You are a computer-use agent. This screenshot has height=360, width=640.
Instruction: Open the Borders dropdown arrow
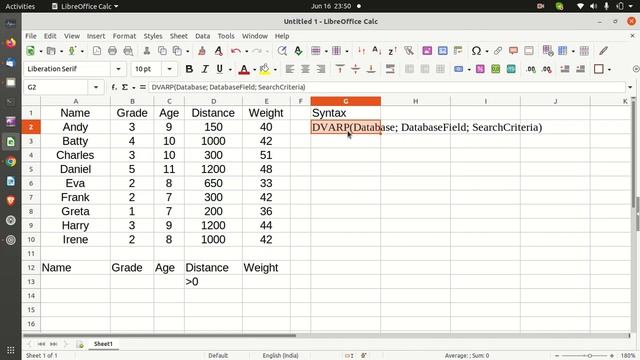click(x=609, y=69)
